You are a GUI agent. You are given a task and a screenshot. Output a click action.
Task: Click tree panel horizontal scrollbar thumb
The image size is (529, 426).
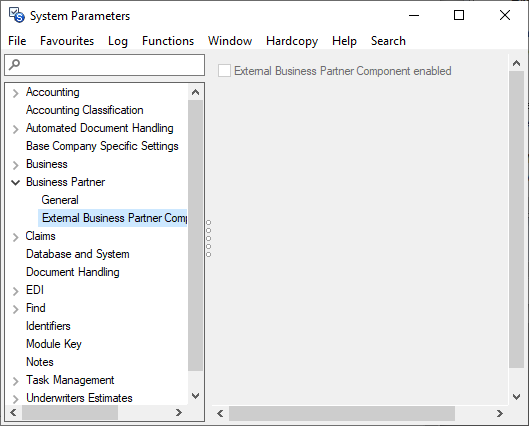[x=70, y=413]
